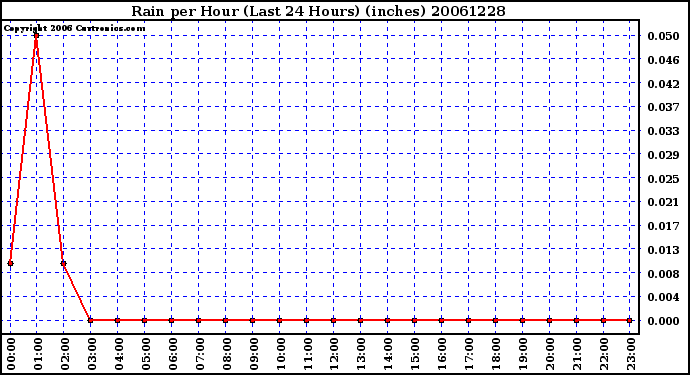Click the 14:00 time axis label

(388, 354)
